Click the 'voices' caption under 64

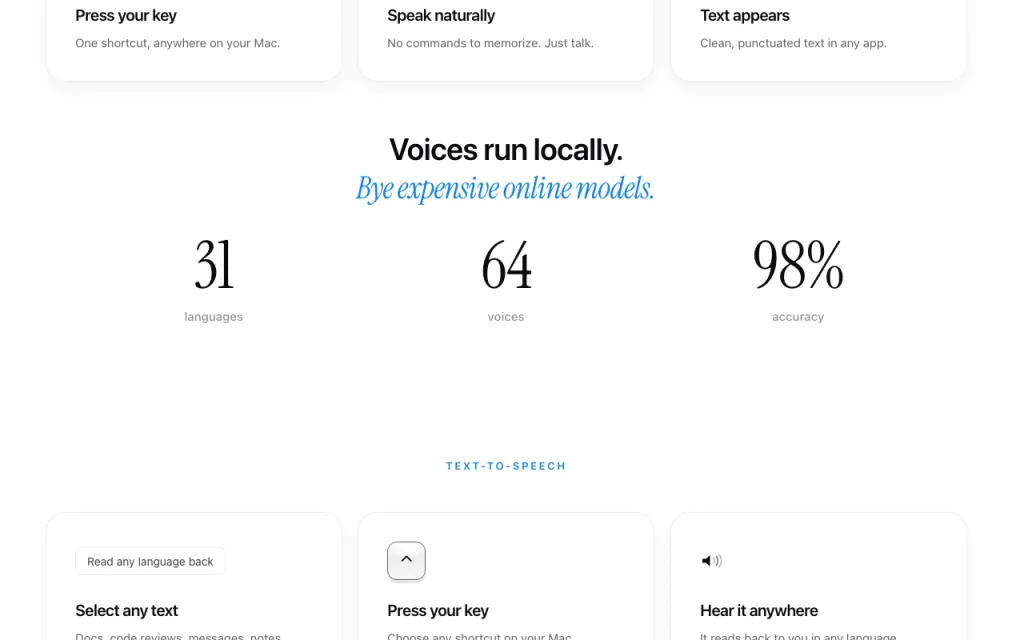505,317
